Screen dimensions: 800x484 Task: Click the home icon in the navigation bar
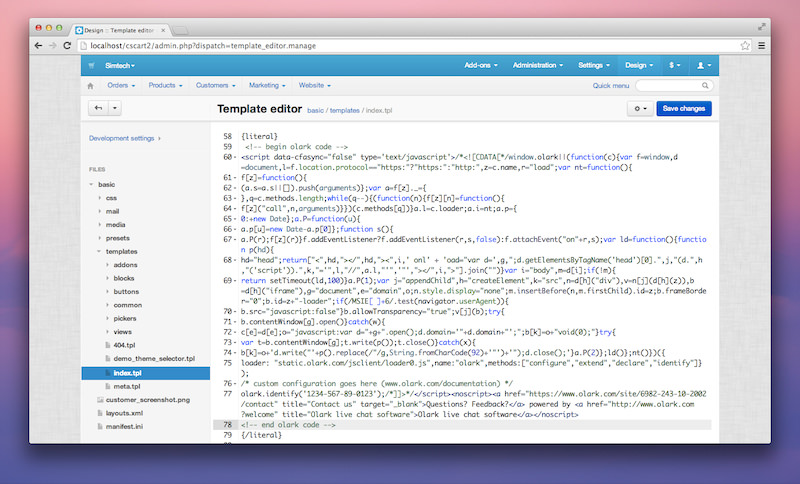pyautogui.click(x=90, y=86)
